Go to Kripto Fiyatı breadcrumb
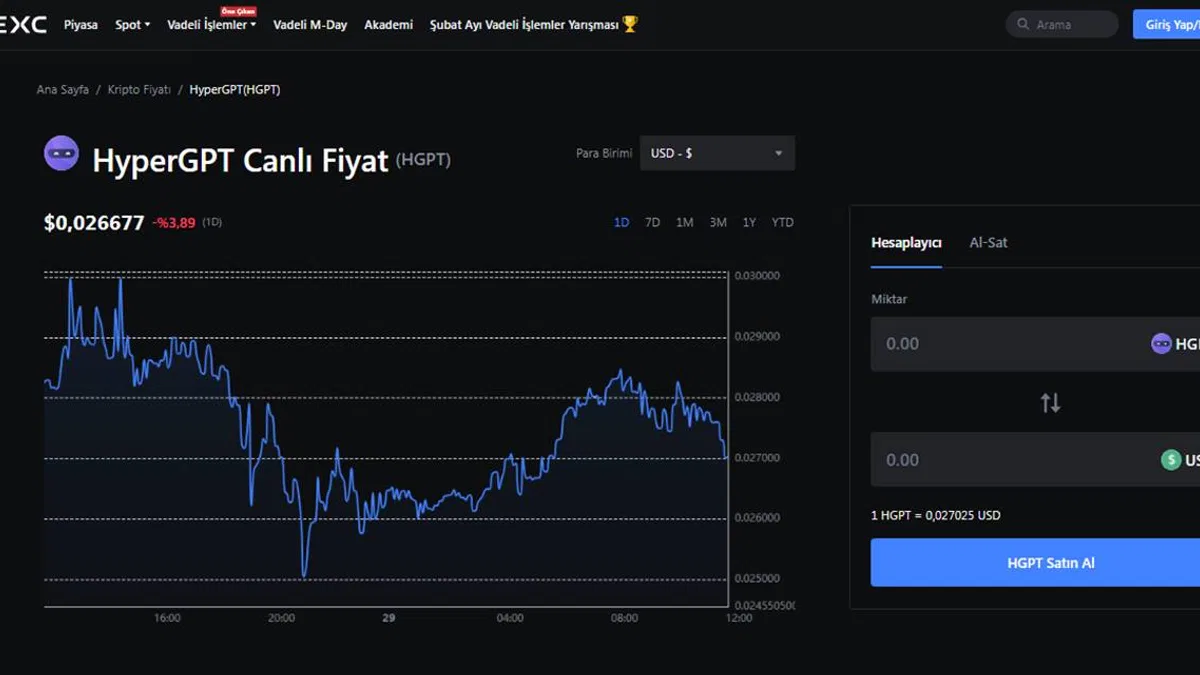This screenshot has height=675, width=1200. pos(139,90)
